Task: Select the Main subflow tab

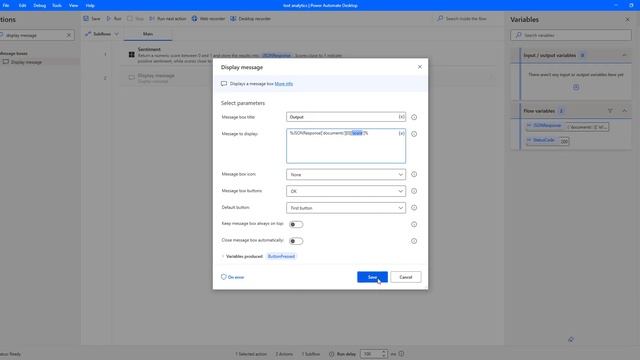Action: [148, 34]
